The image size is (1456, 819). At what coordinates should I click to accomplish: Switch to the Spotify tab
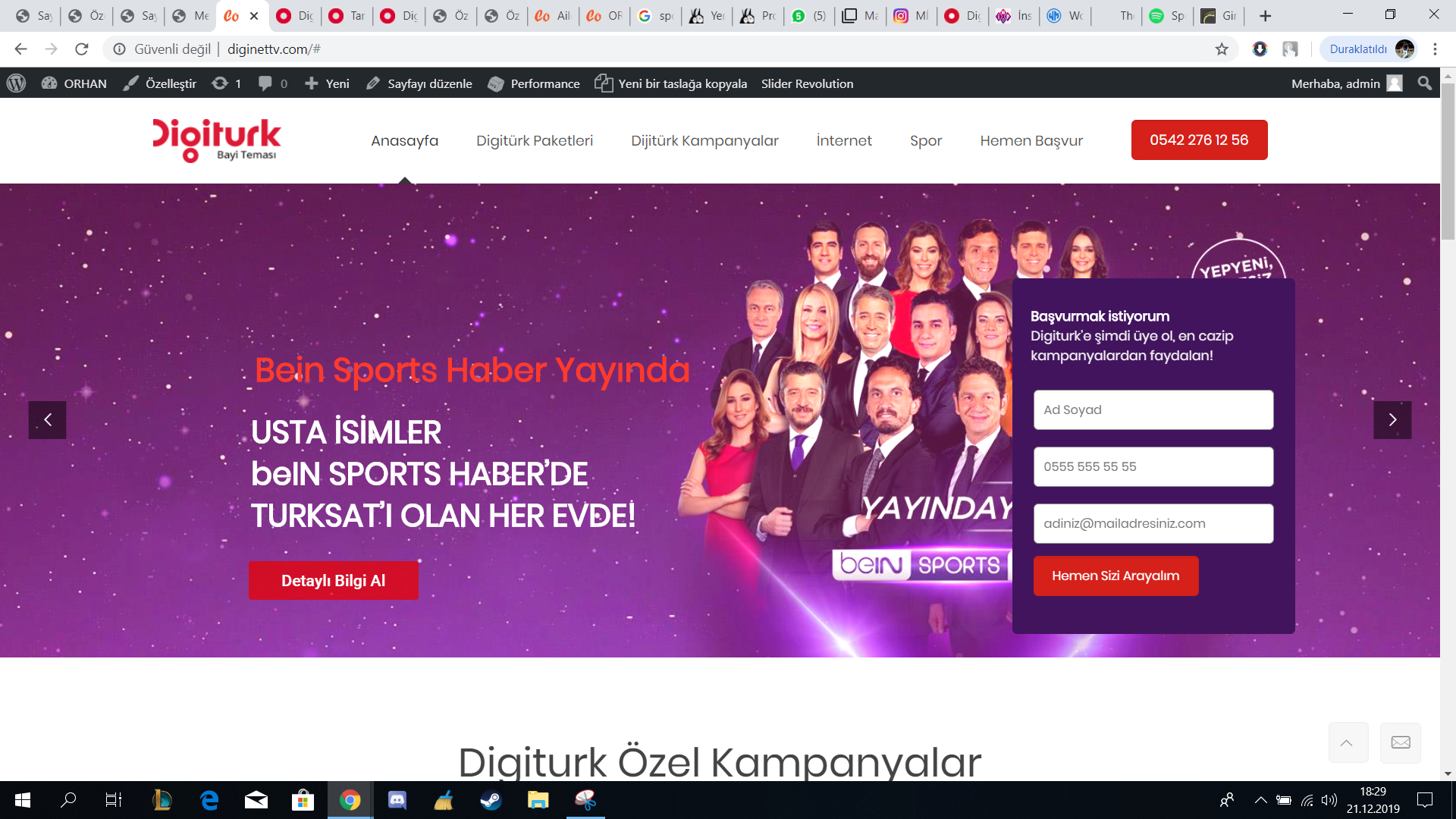click(1166, 16)
